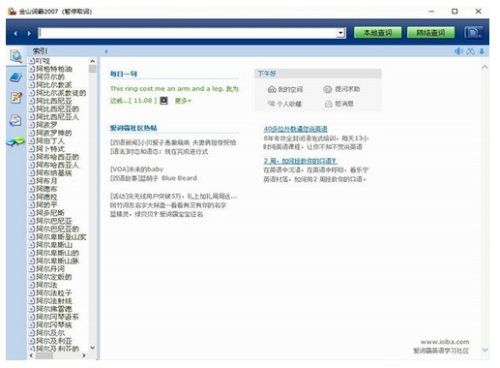Open the www.iciba.com link
This screenshot has height=368, width=500.
click(x=445, y=342)
